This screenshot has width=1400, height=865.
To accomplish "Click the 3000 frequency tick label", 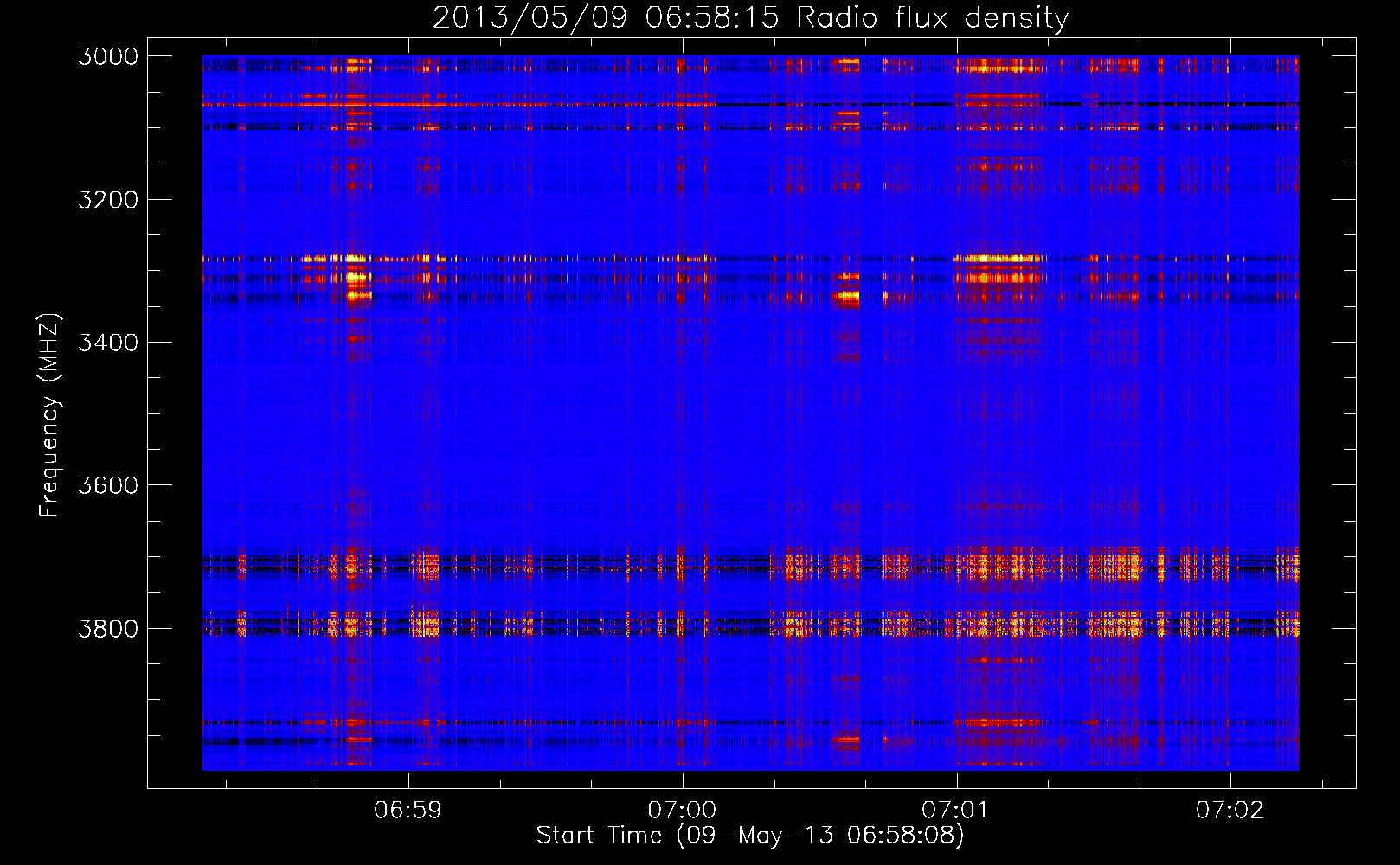I will pos(108,56).
